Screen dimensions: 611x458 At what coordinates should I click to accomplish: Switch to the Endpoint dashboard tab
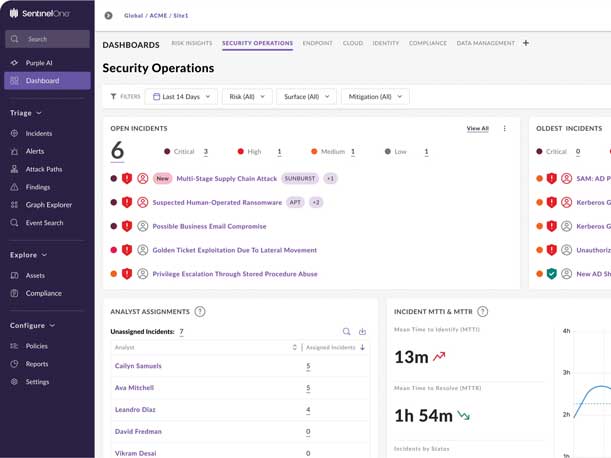click(317, 44)
